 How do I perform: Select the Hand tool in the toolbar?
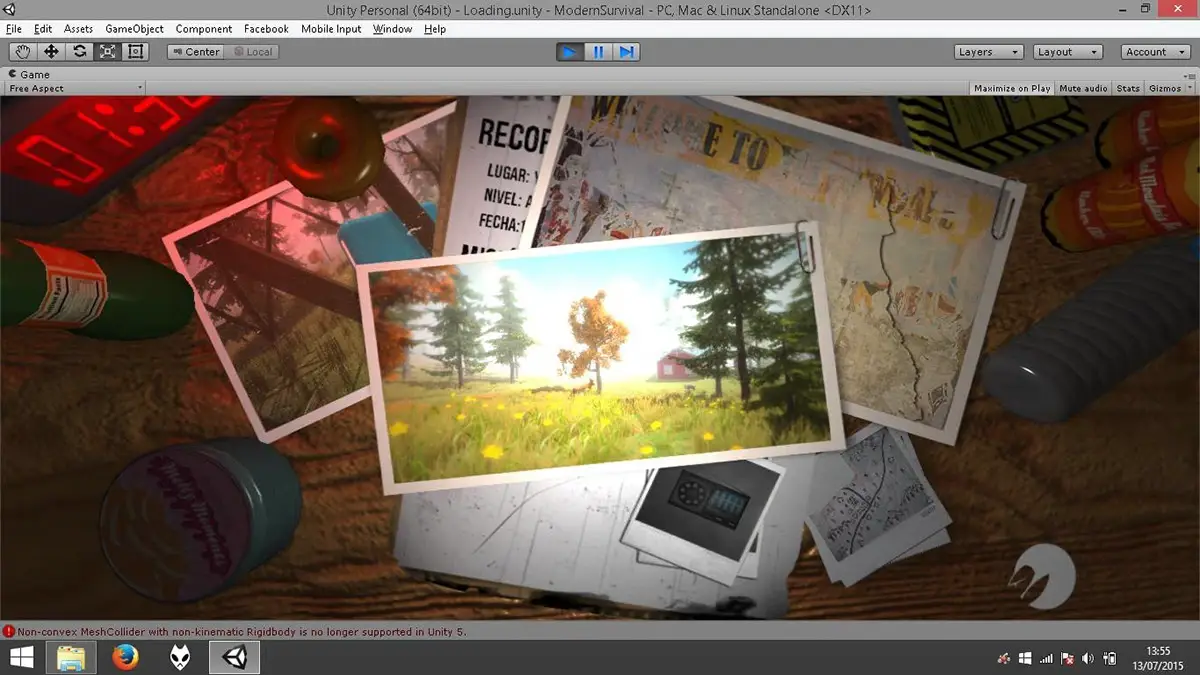point(23,52)
